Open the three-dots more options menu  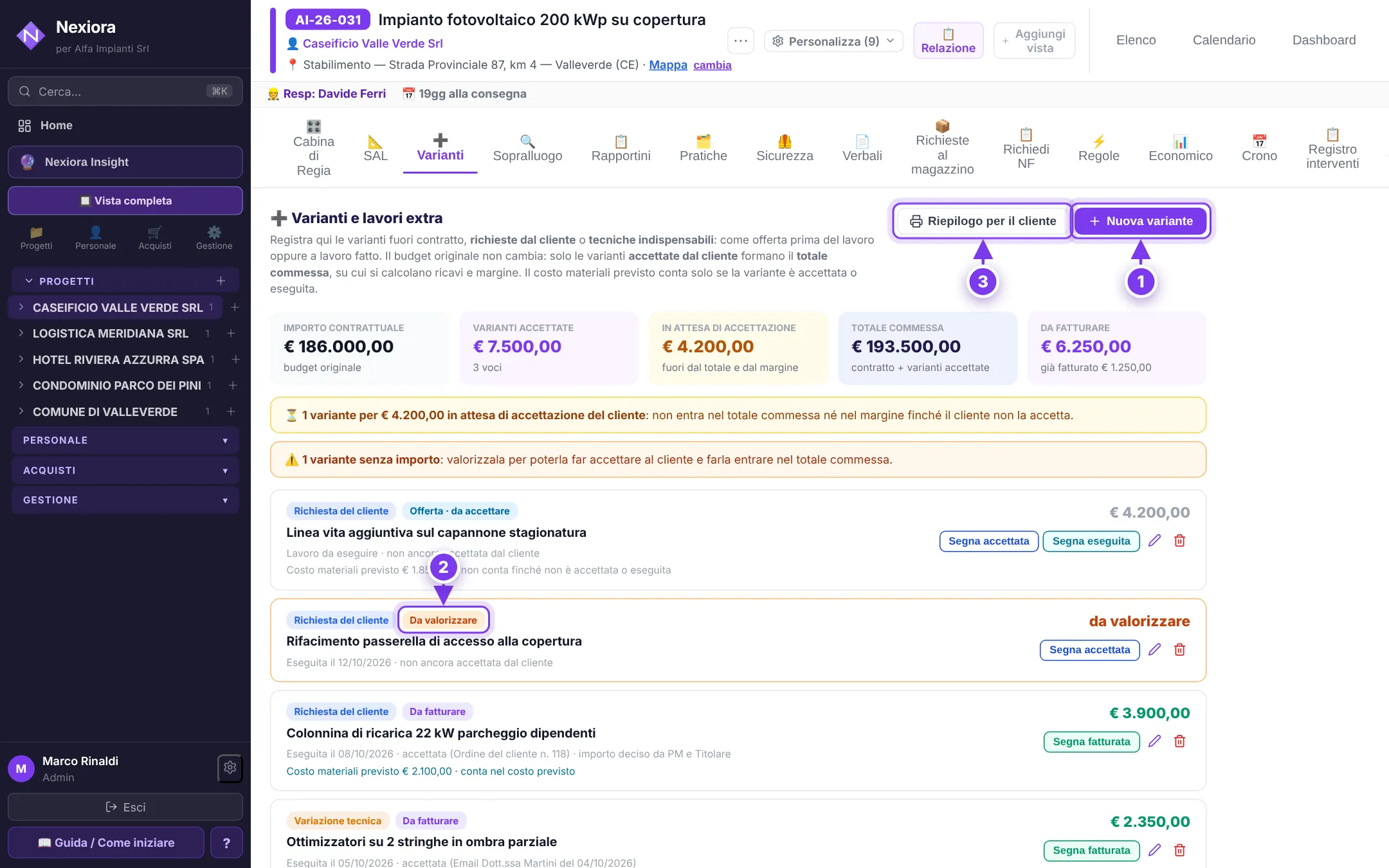click(741, 41)
